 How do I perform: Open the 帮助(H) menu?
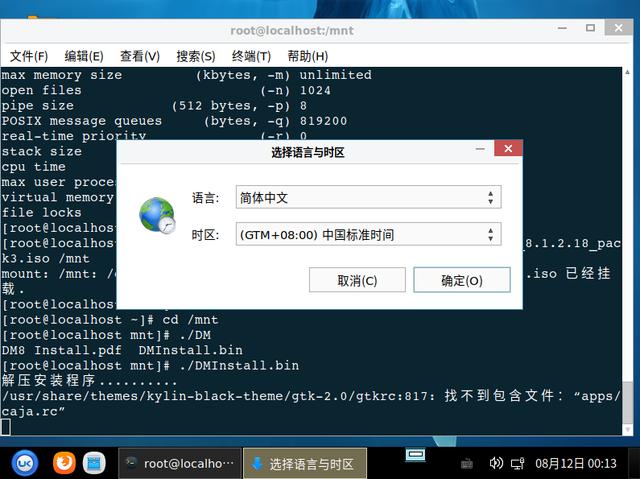tap(307, 56)
